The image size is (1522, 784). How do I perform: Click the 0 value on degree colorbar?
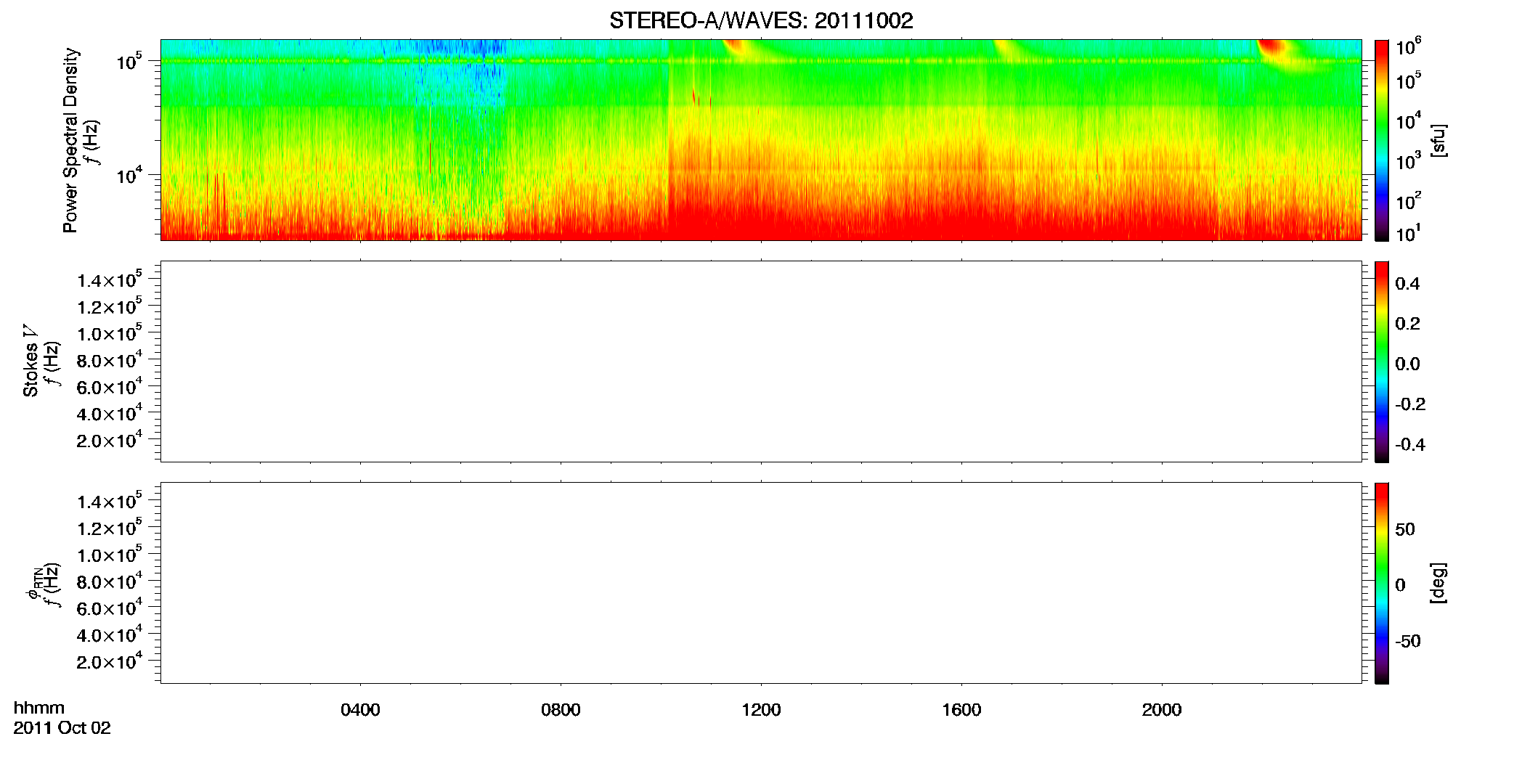pyautogui.click(x=1400, y=585)
